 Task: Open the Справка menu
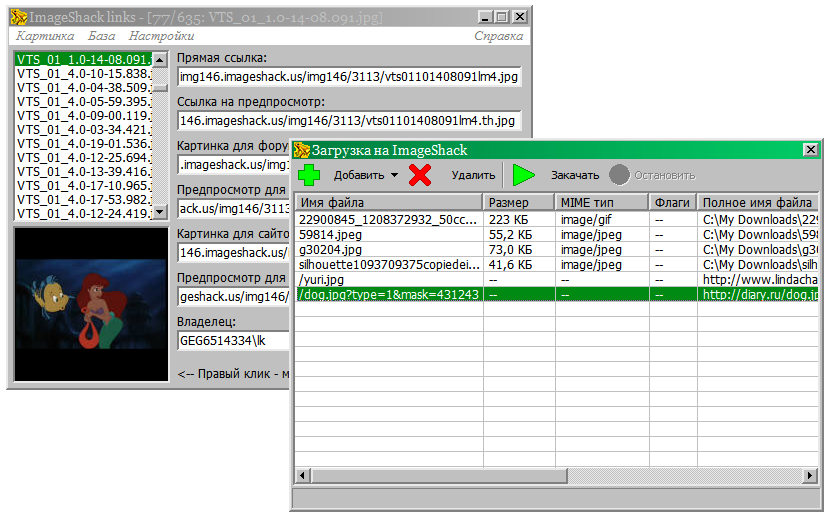click(x=499, y=36)
